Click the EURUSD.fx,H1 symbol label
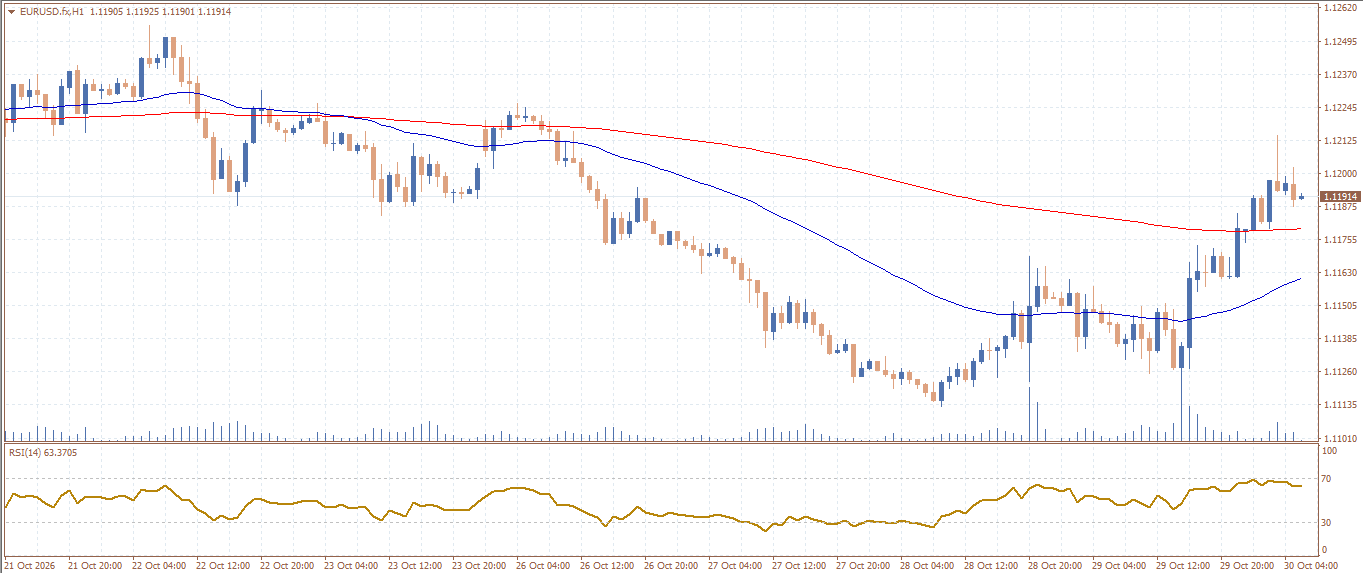 click(x=52, y=11)
